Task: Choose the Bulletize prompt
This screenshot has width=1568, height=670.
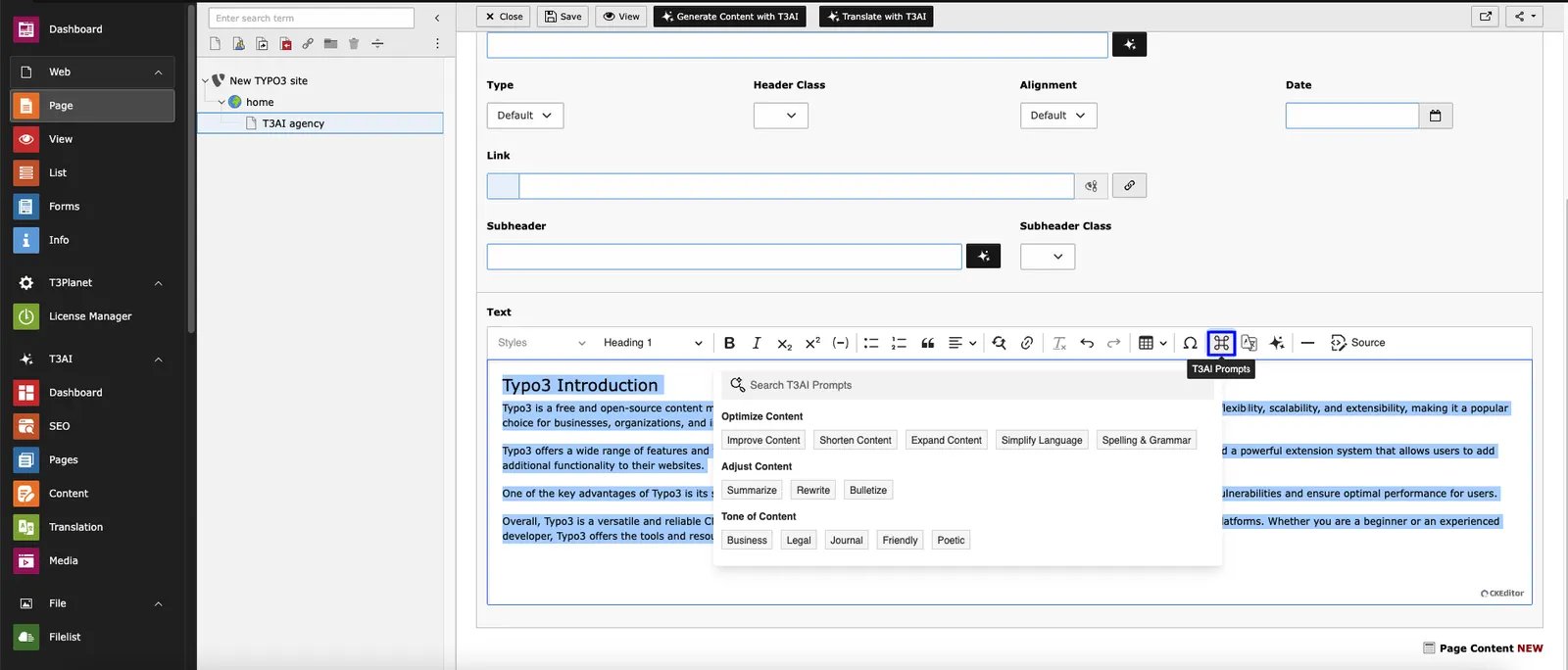Action: [868, 490]
